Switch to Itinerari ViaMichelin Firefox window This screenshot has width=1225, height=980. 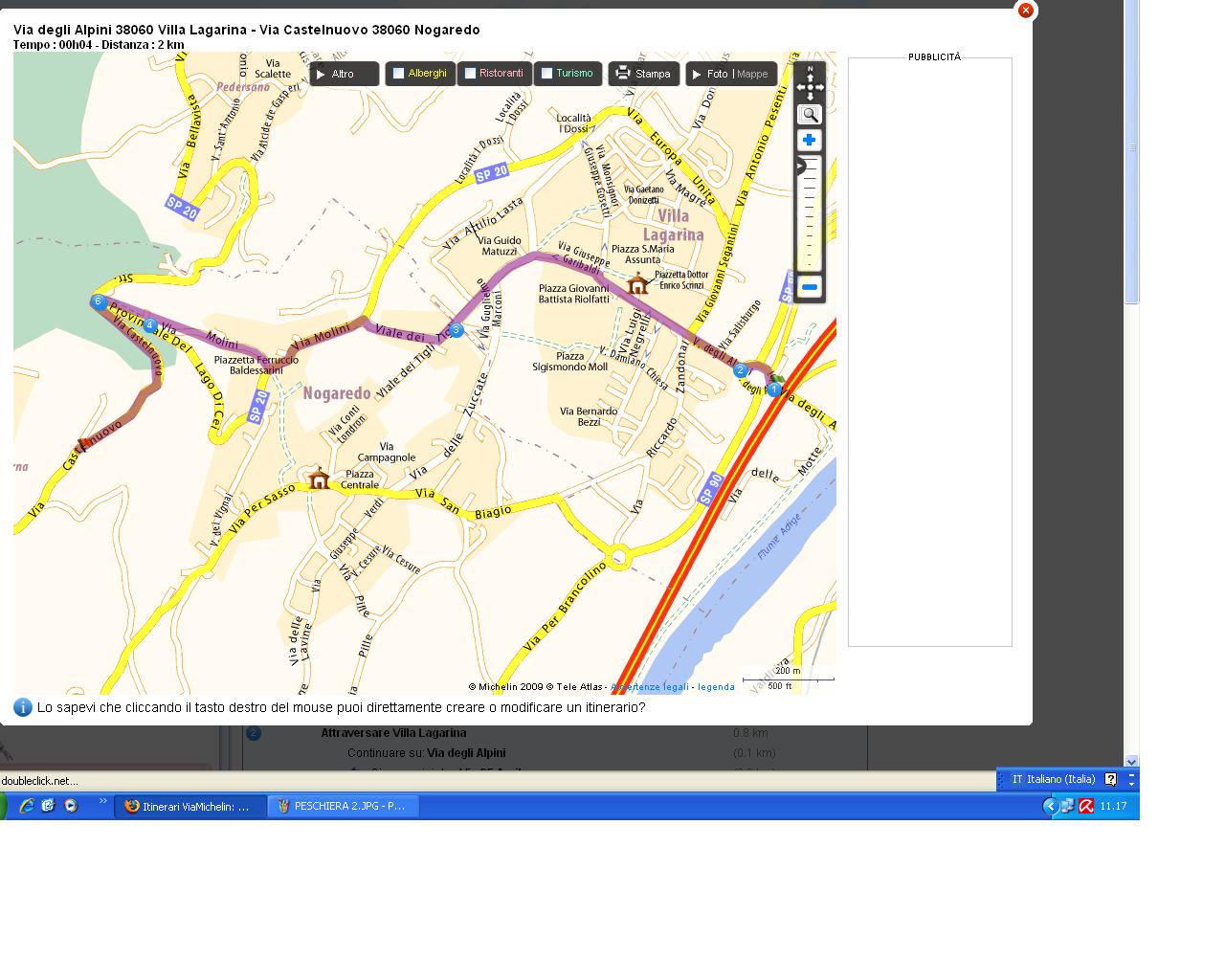coord(189,806)
